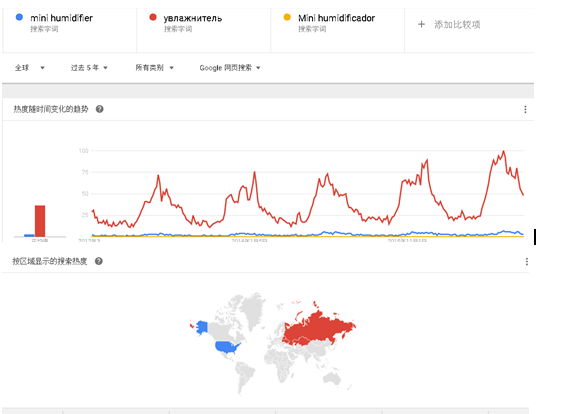Expand the 所有类别 category dropdown

tap(155, 68)
